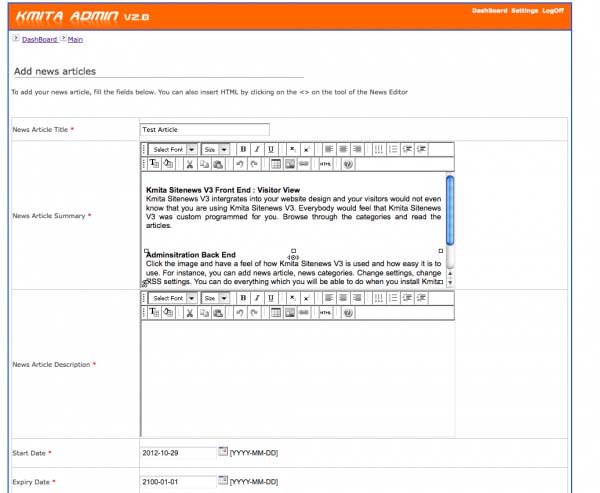Open Settings in the orange header
600x493 pixels.
[x=525, y=11]
